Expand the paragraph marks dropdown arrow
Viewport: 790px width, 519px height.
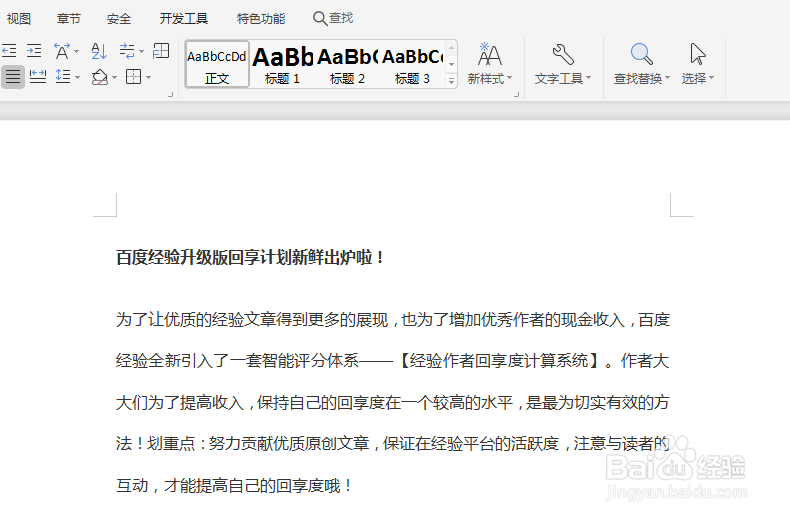point(142,51)
